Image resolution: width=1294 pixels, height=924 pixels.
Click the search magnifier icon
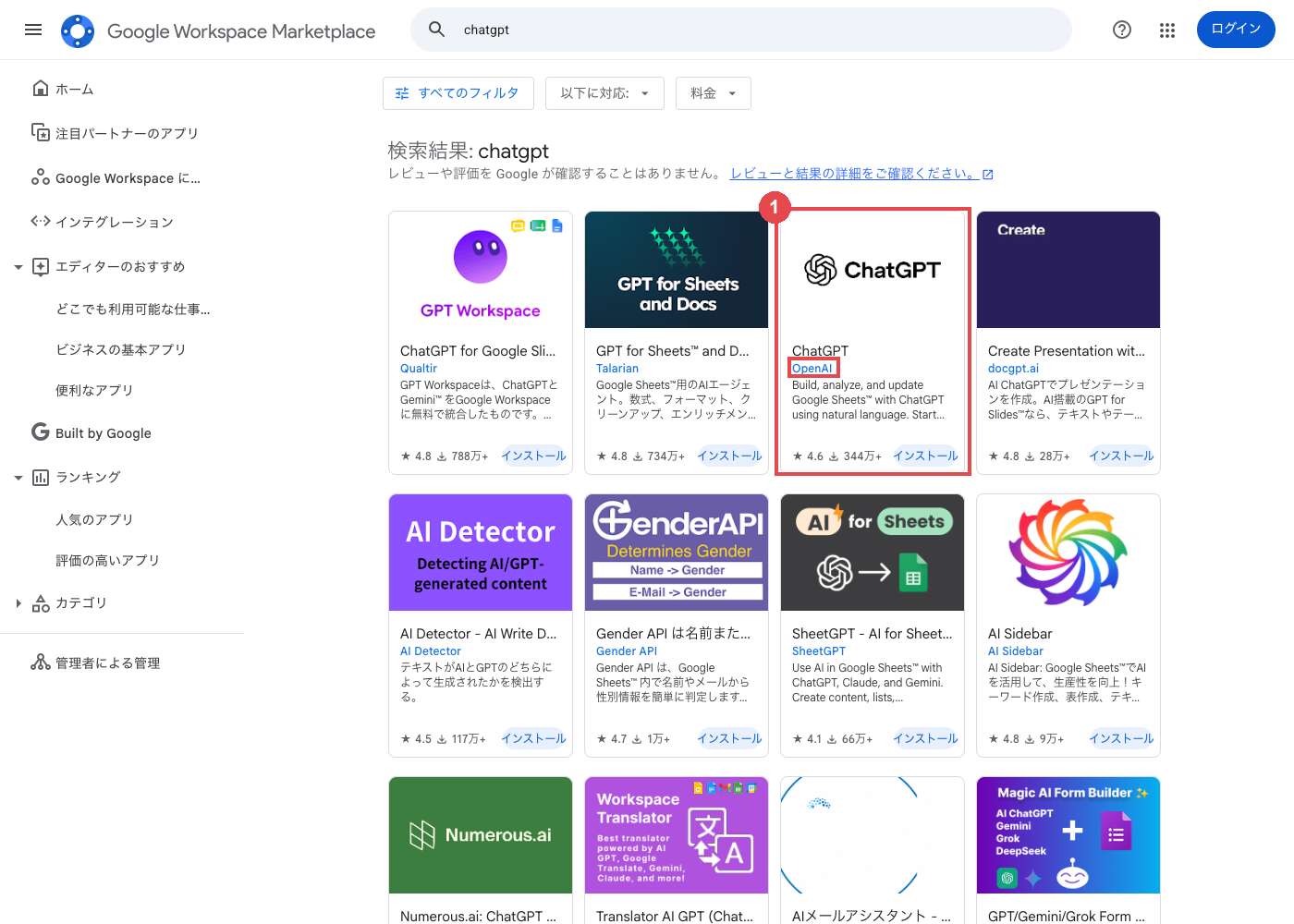tap(437, 30)
